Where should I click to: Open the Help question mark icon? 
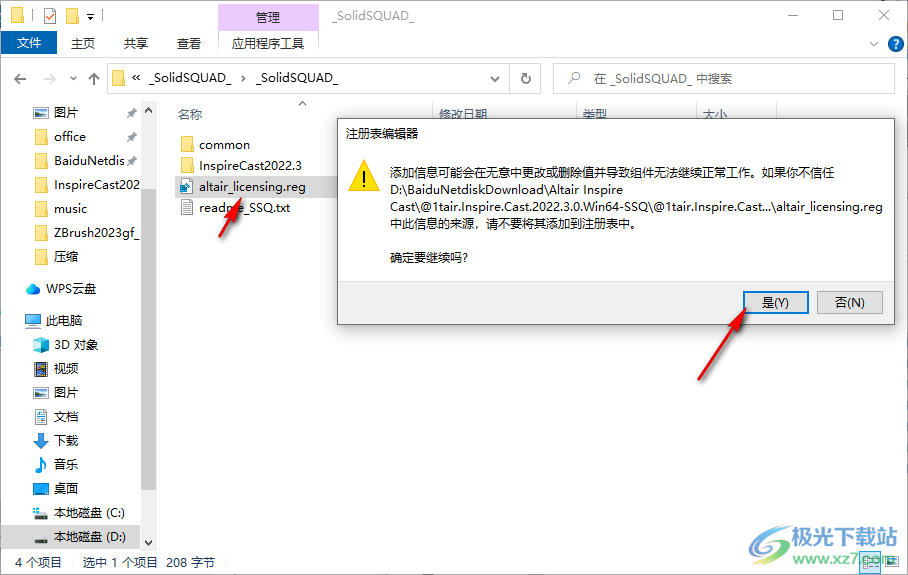point(895,43)
